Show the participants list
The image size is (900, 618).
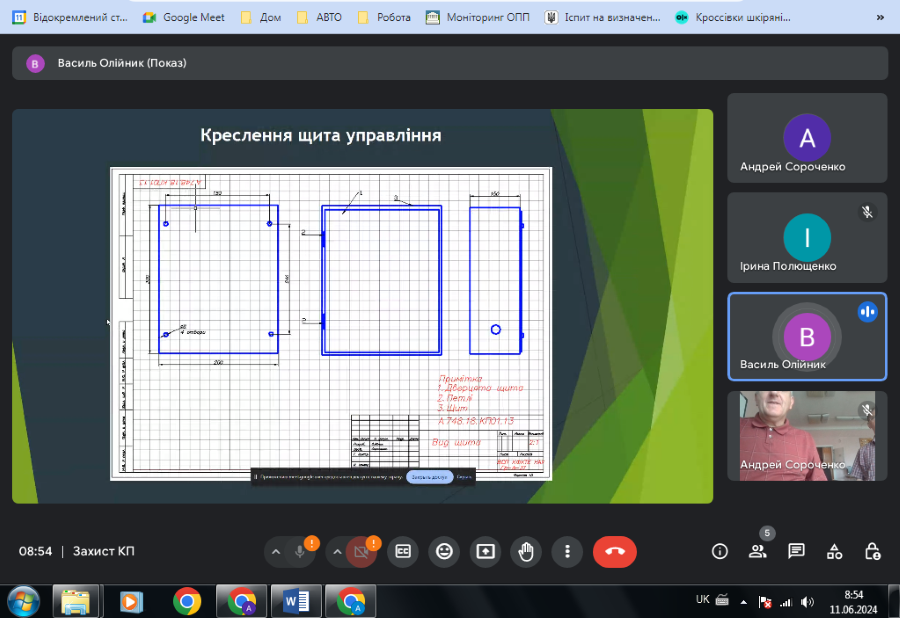(x=758, y=551)
